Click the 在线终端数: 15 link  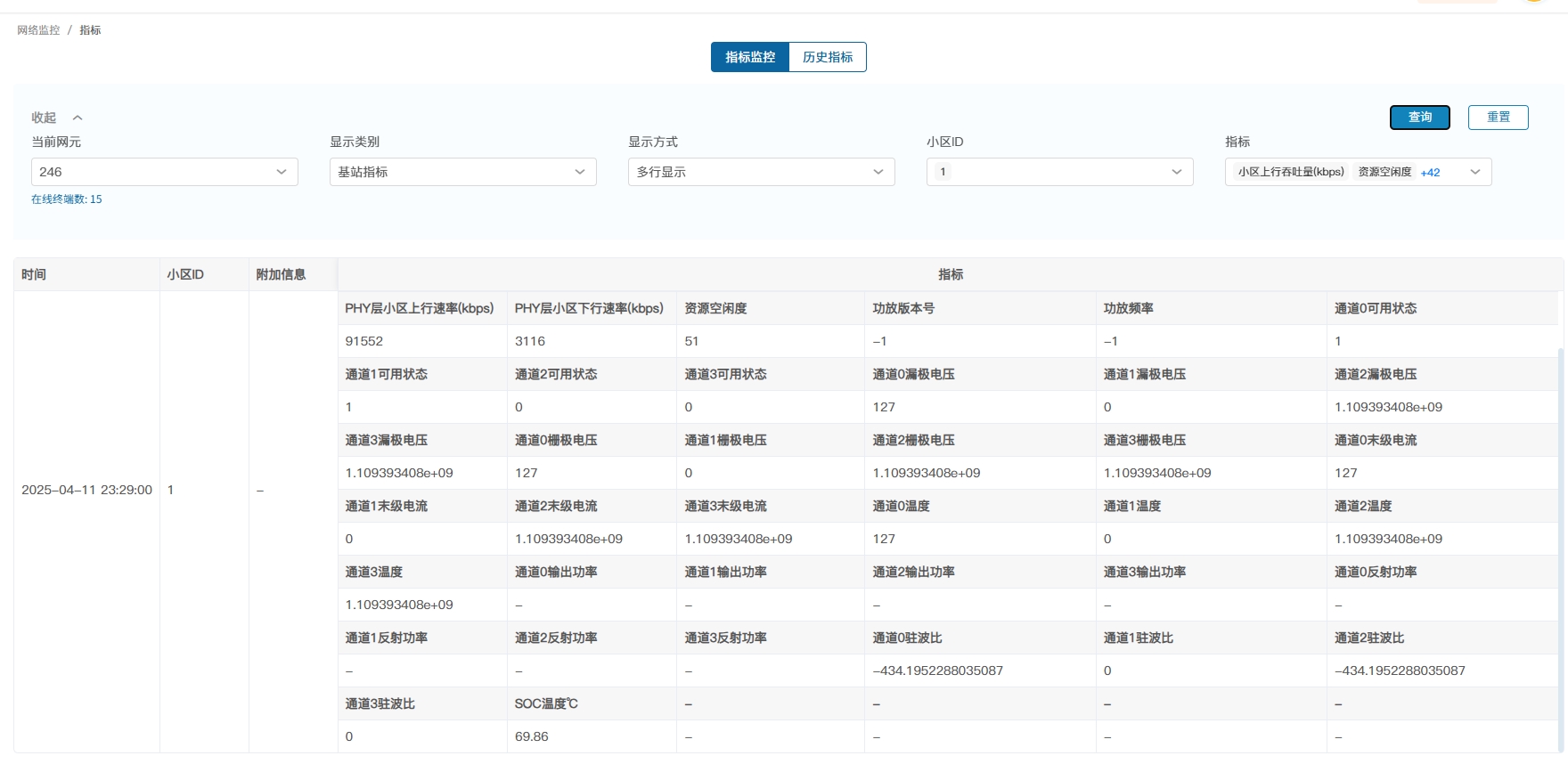67,199
